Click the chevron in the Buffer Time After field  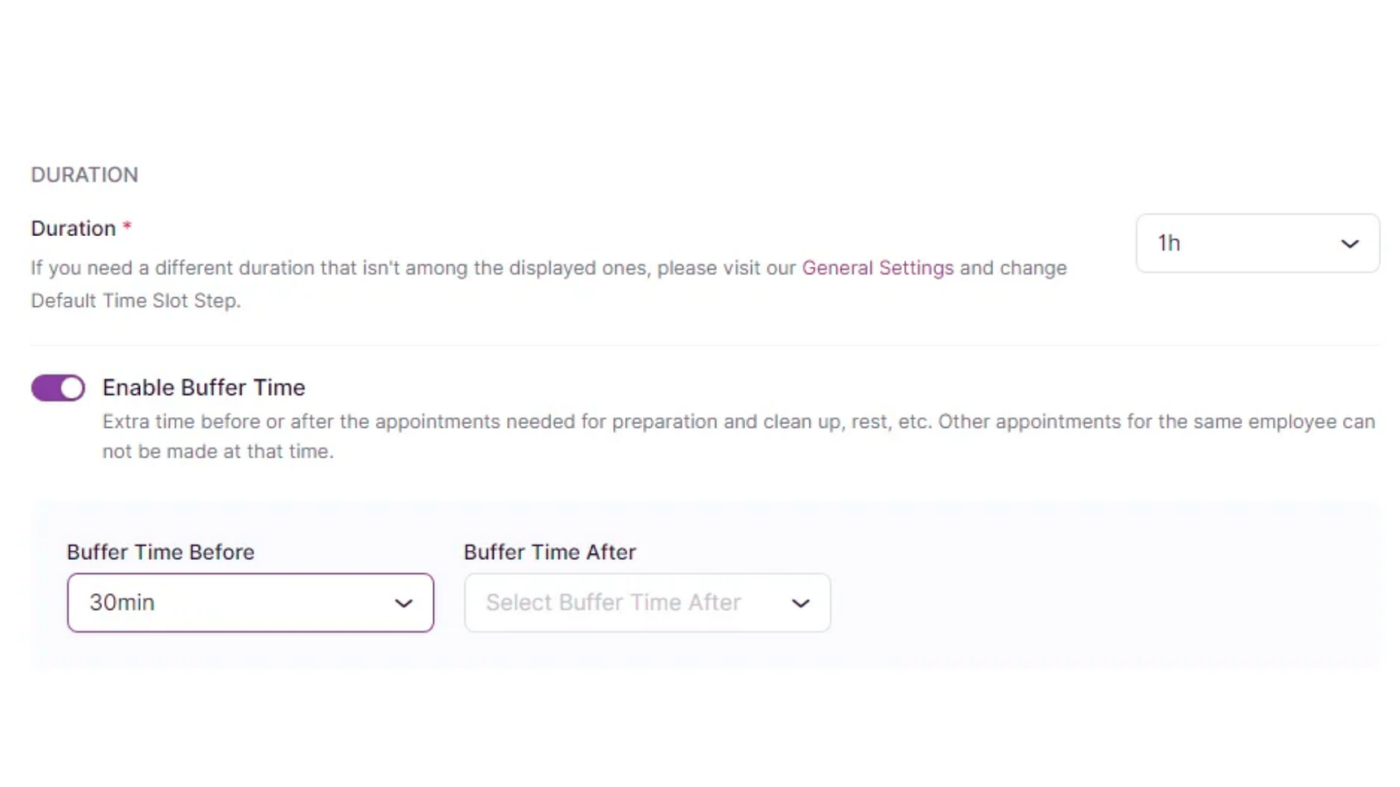pos(800,604)
